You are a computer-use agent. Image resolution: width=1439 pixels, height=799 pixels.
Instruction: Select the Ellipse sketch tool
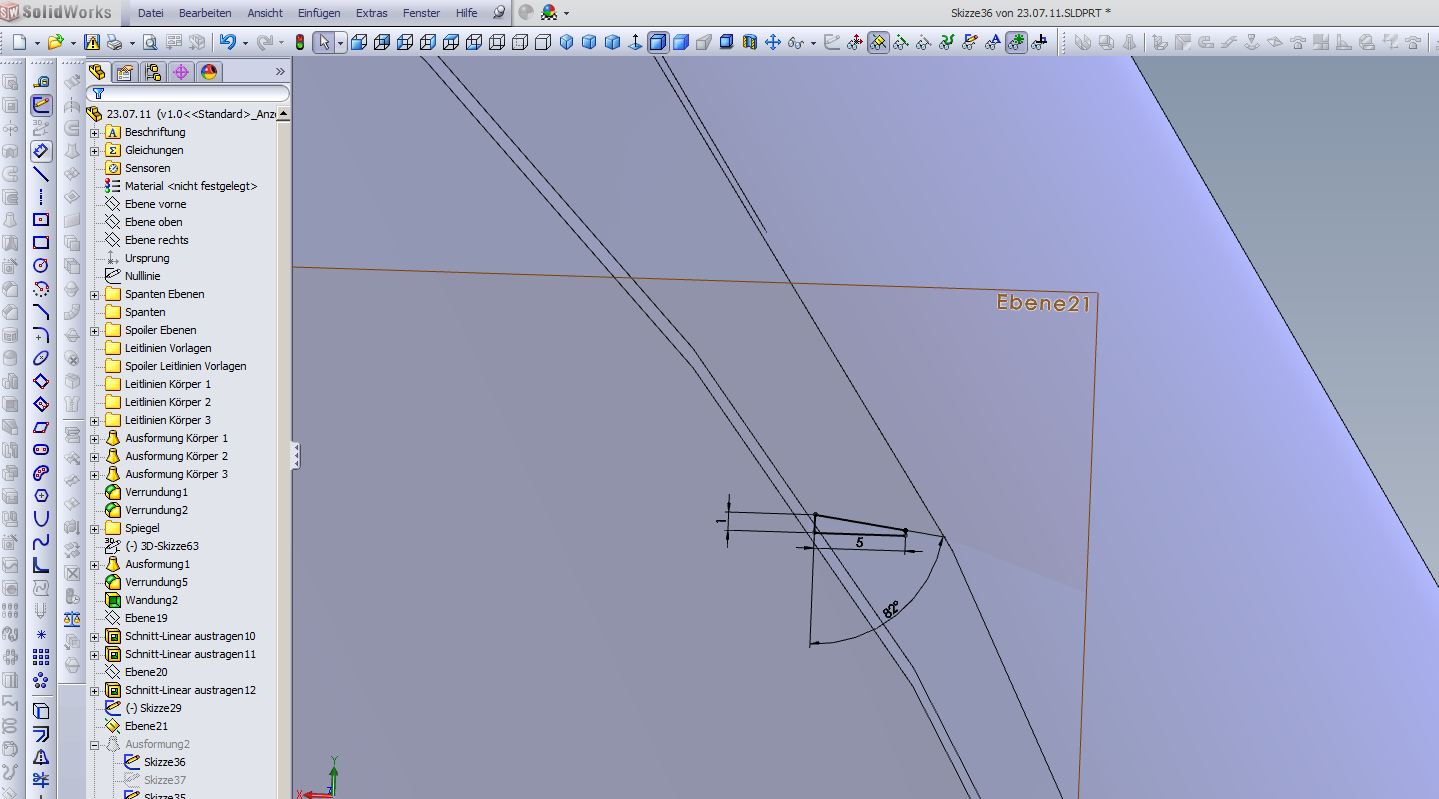click(41, 358)
